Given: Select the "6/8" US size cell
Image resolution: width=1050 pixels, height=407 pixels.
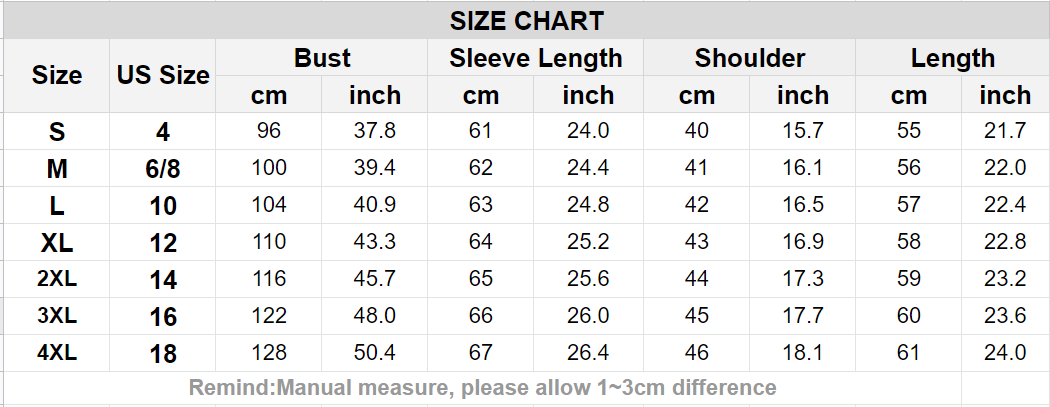Looking at the screenshot, I should pyautogui.click(x=163, y=169).
